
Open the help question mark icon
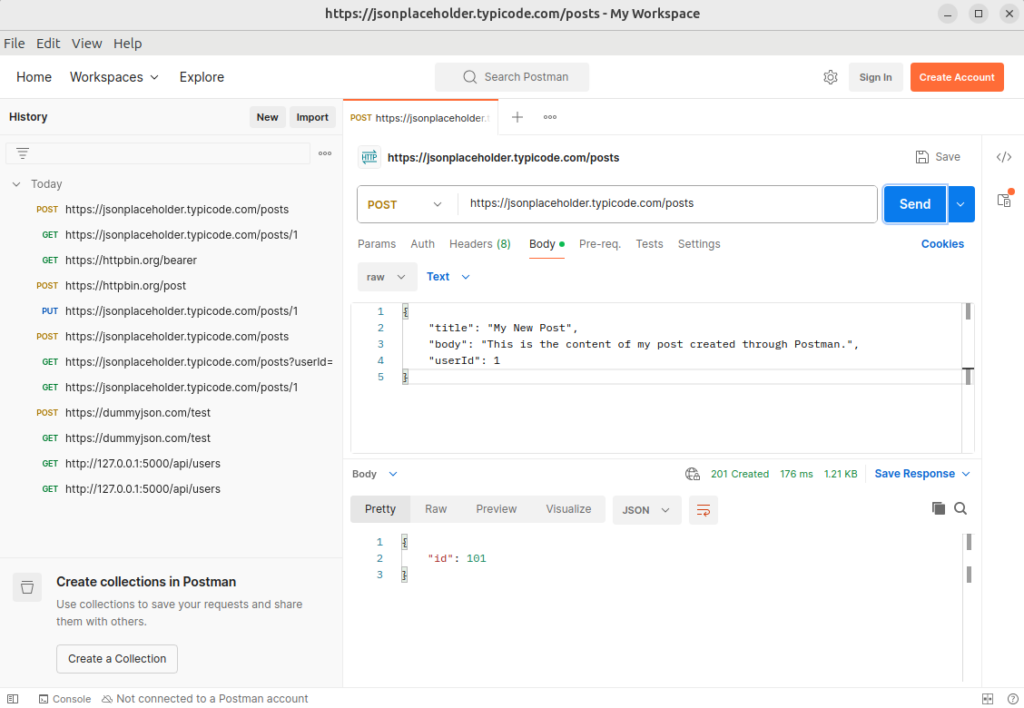pos(1012,699)
